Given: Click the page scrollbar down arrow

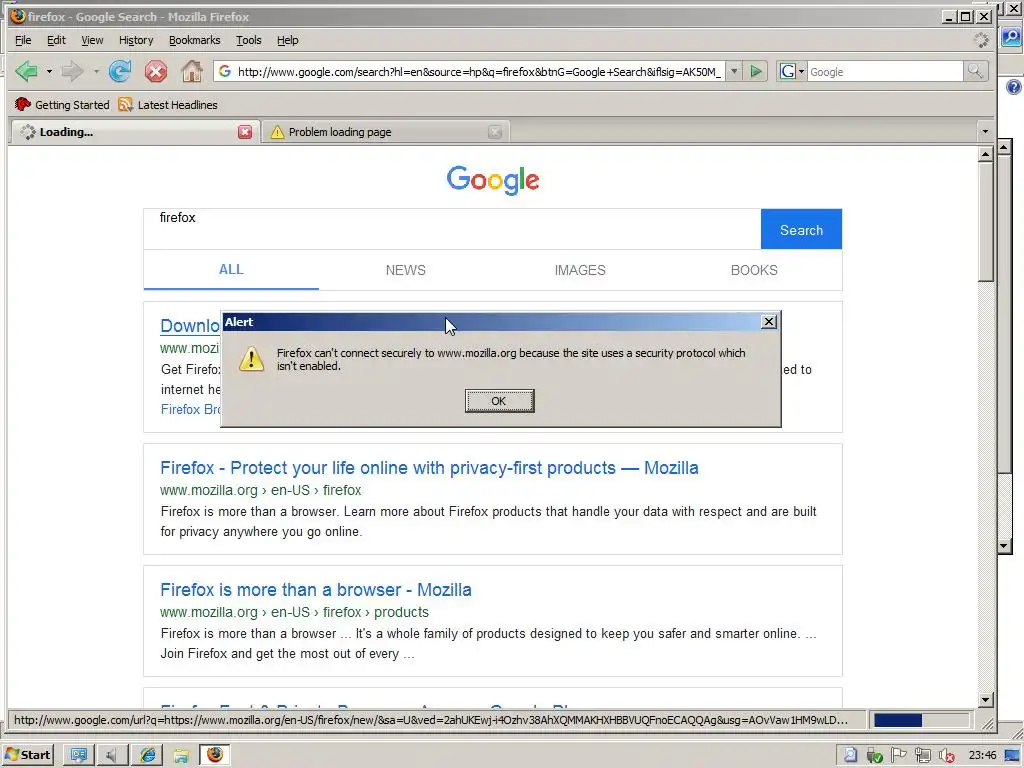Looking at the screenshot, I should (x=986, y=700).
